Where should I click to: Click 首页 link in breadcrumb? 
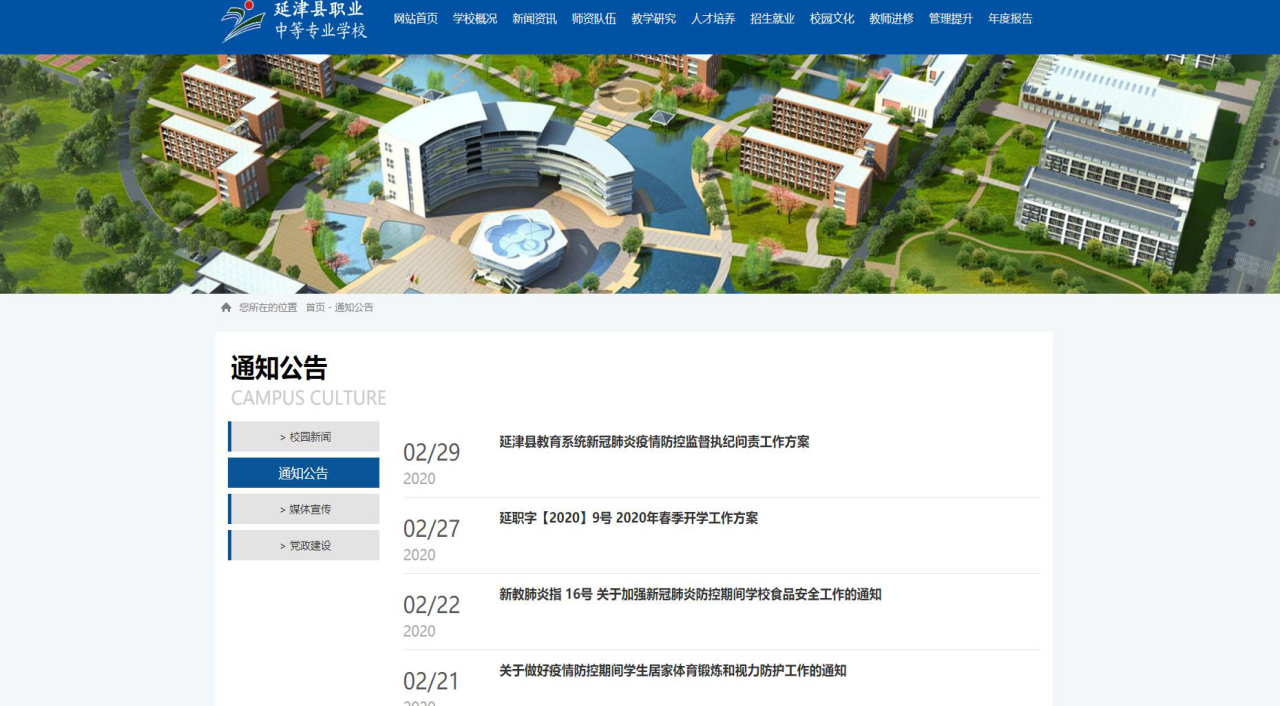315,308
